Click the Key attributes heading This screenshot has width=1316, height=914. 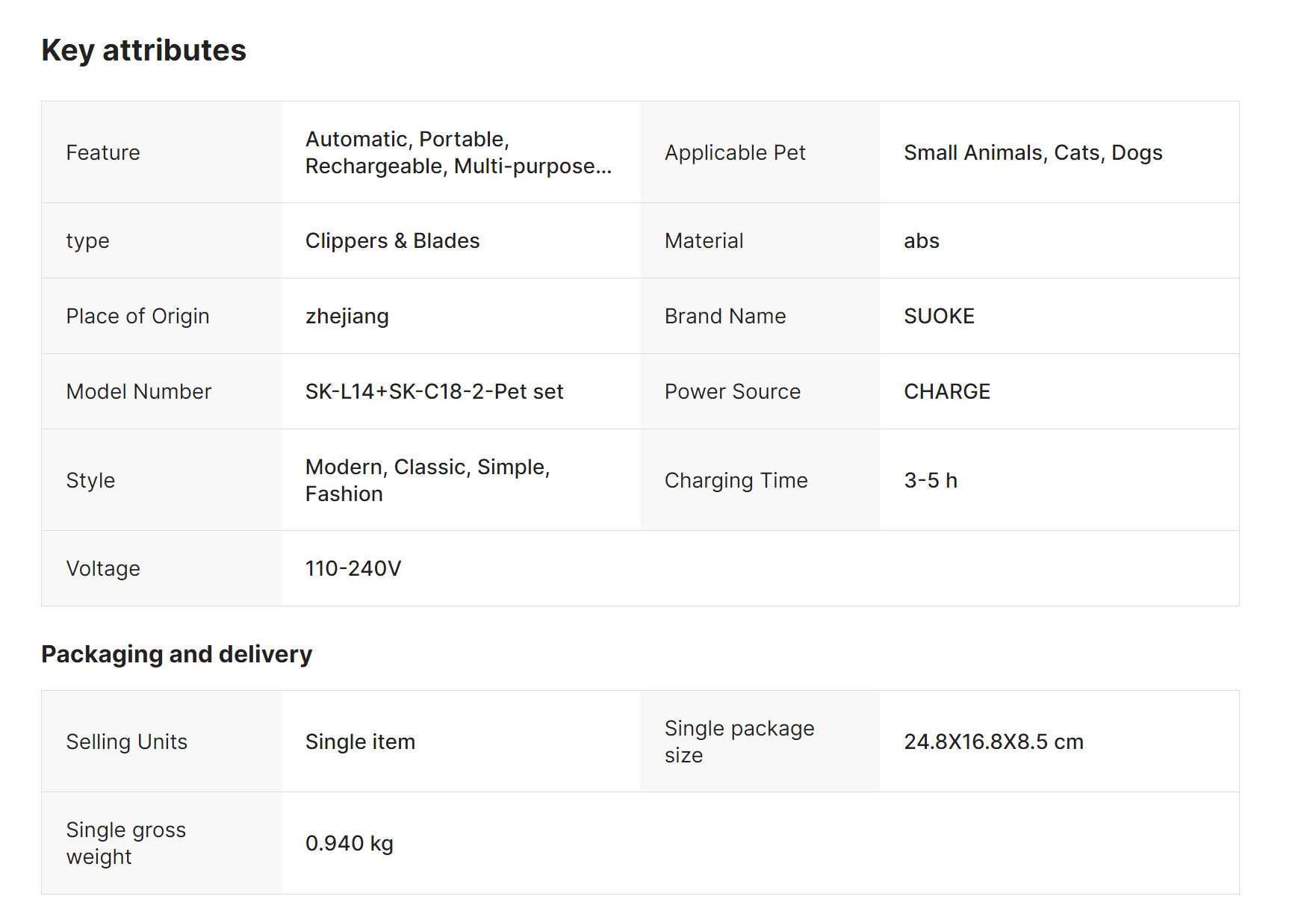[143, 51]
